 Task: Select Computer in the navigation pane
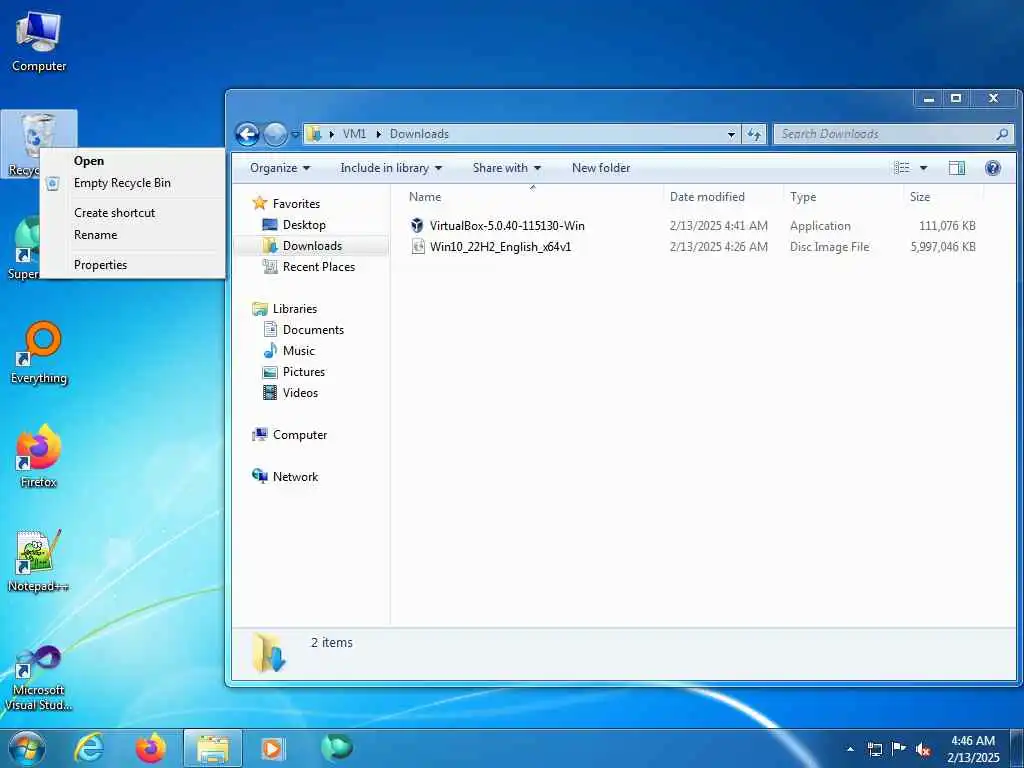300,435
